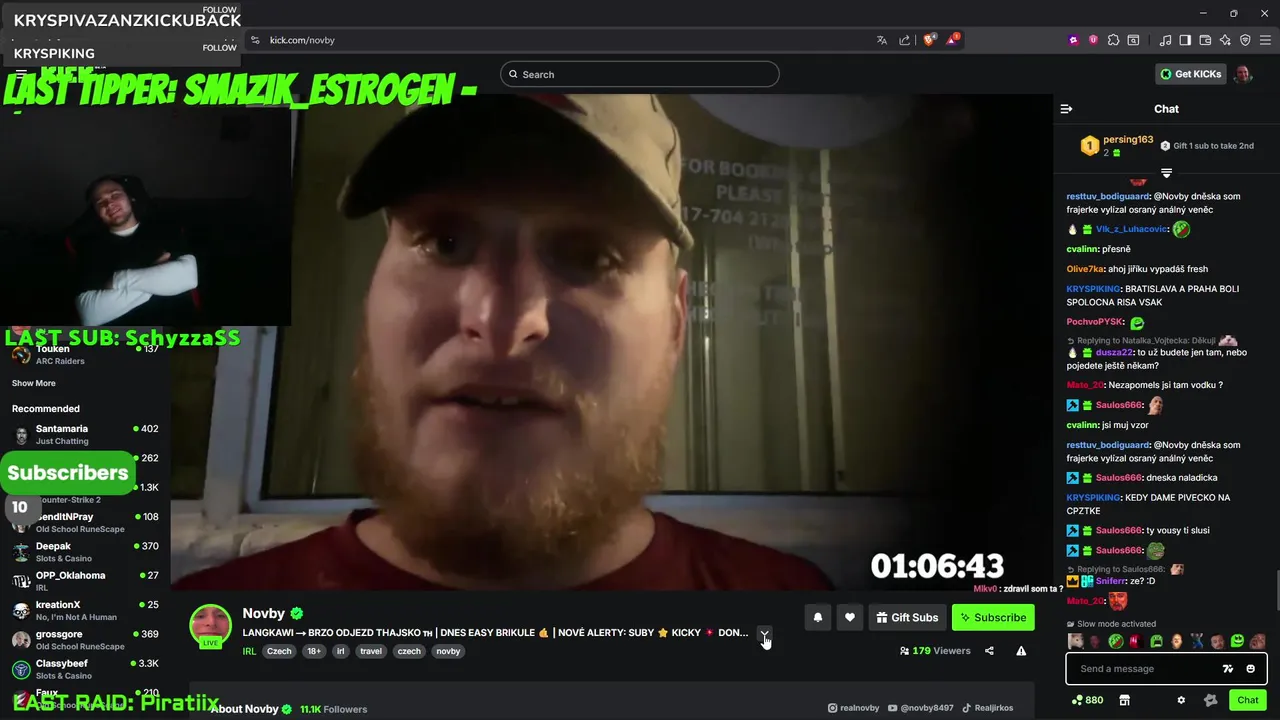Click the green screaming emote in quick emotes
Screen dimensions: 1280x720
pos(1156,641)
